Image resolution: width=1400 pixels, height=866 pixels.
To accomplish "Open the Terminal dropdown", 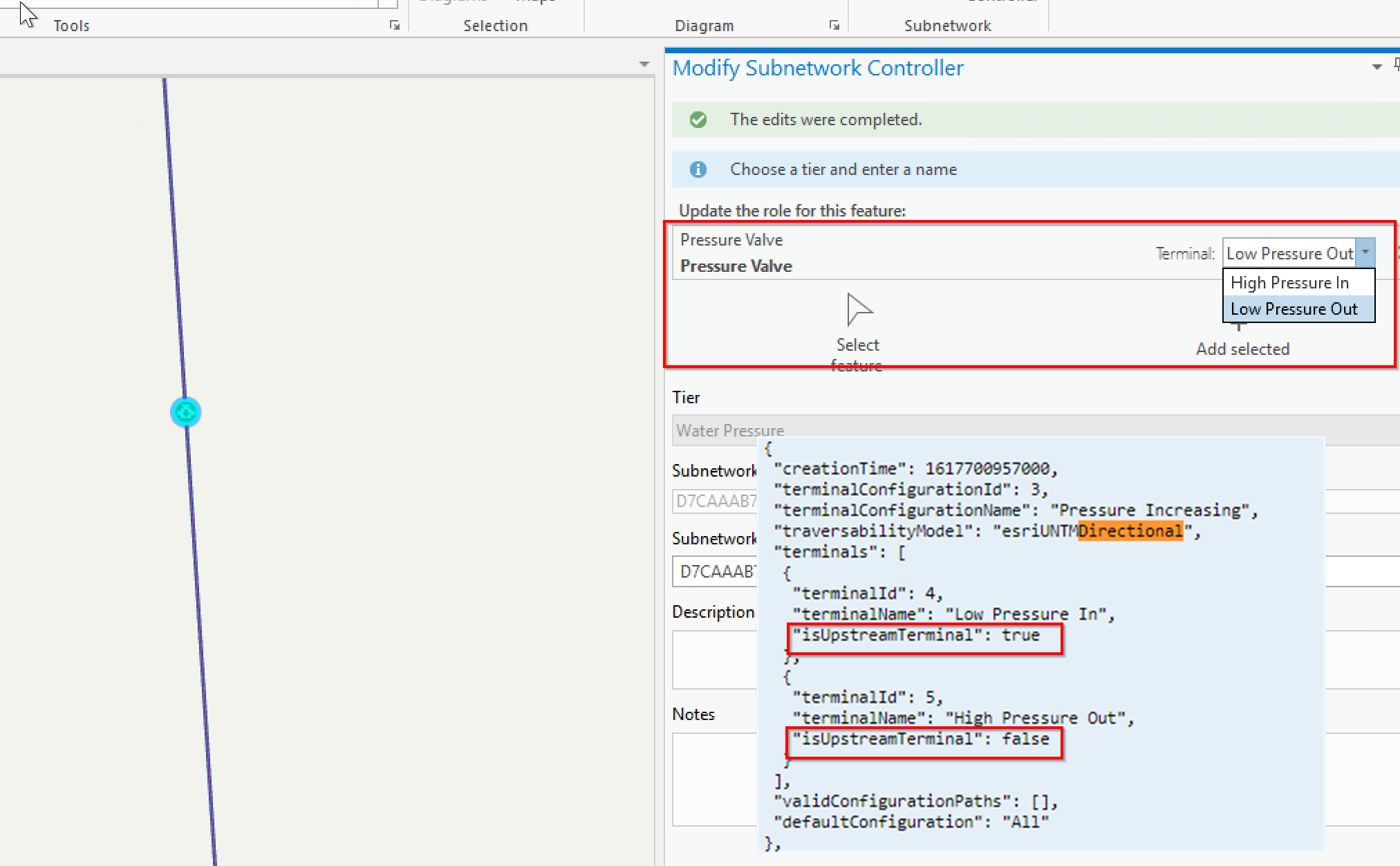I will pyautogui.click(x=1366, y=252).
